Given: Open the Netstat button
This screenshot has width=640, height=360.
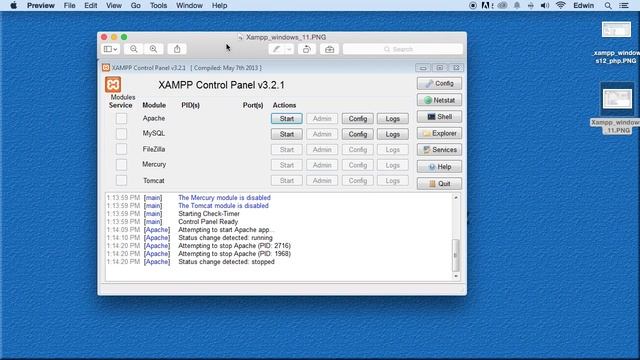Looking at the screenshot, I should click(x=440, y=100).
